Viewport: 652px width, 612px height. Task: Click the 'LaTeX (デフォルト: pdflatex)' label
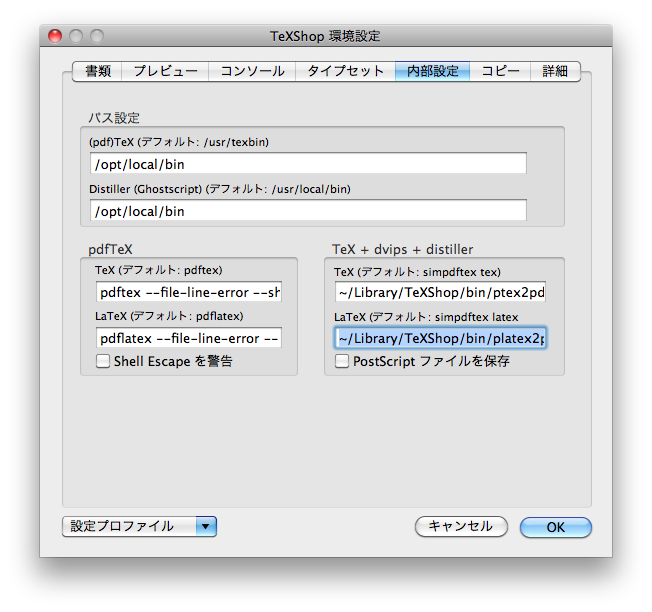[169, 316]
